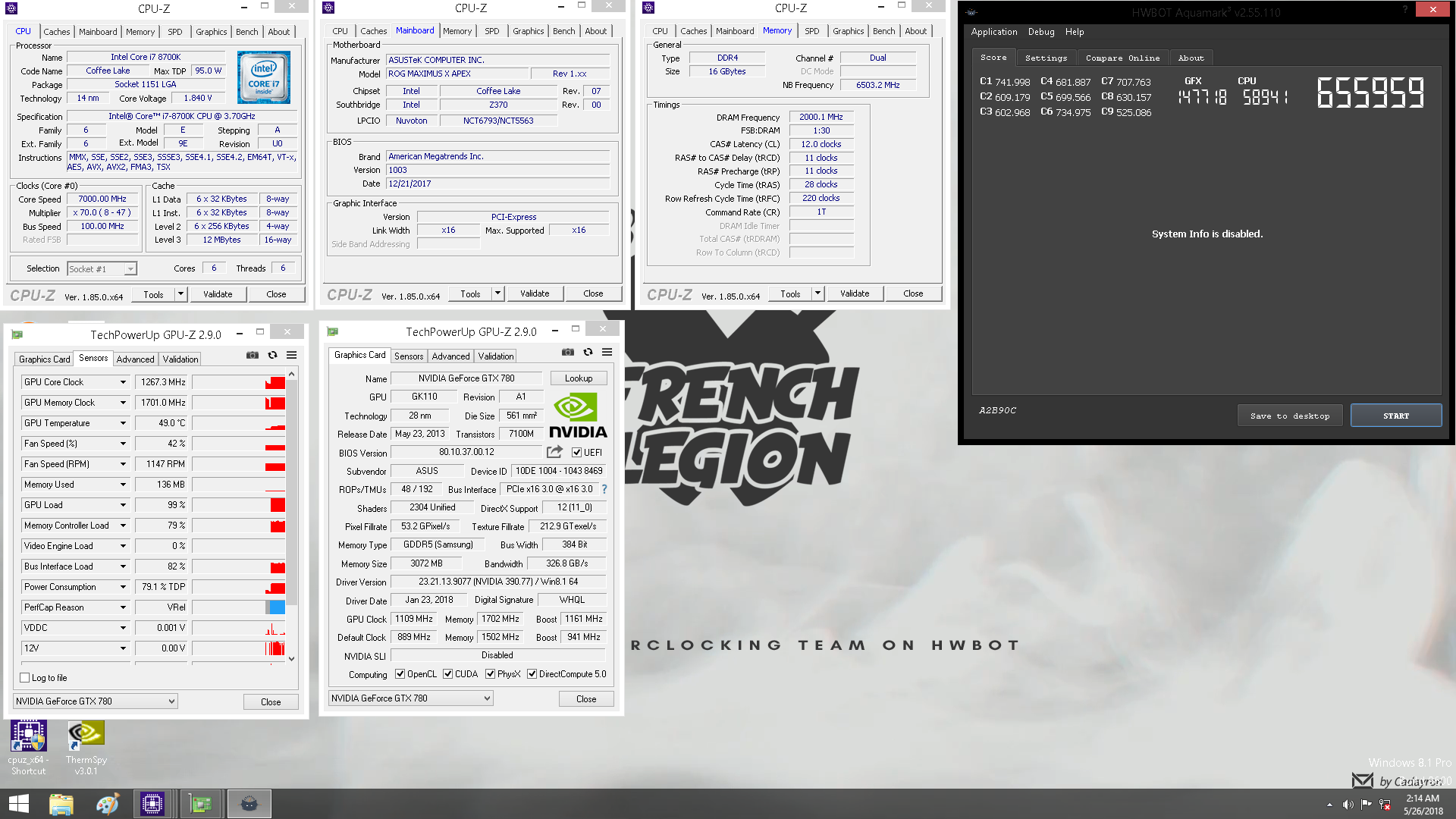The height and width of the screenshot is (819, 1456).
Task: Open File Explorer from the taskbar
Action: tap(61, 804)
